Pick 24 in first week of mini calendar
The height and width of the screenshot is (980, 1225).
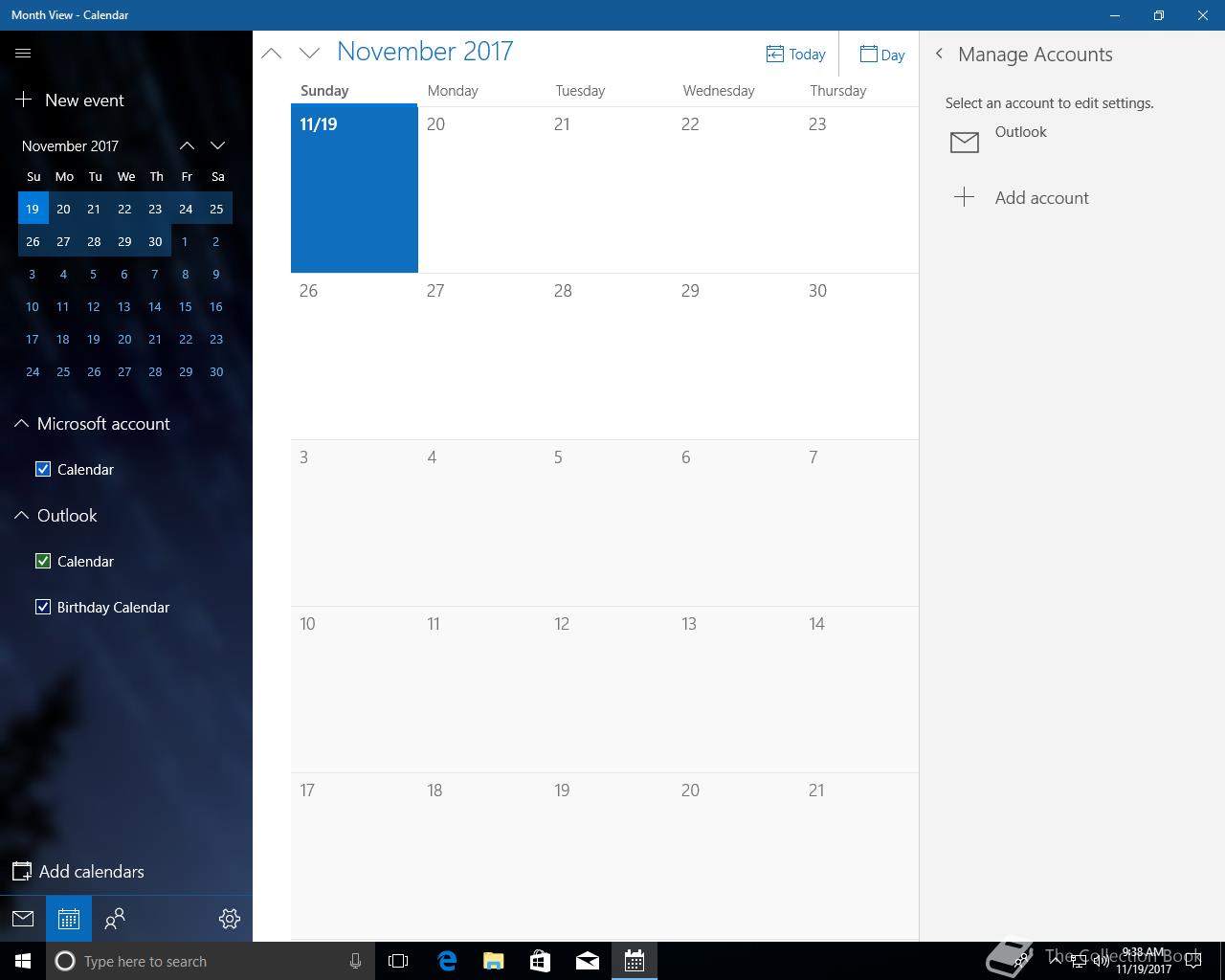click(x=186, y=209)
